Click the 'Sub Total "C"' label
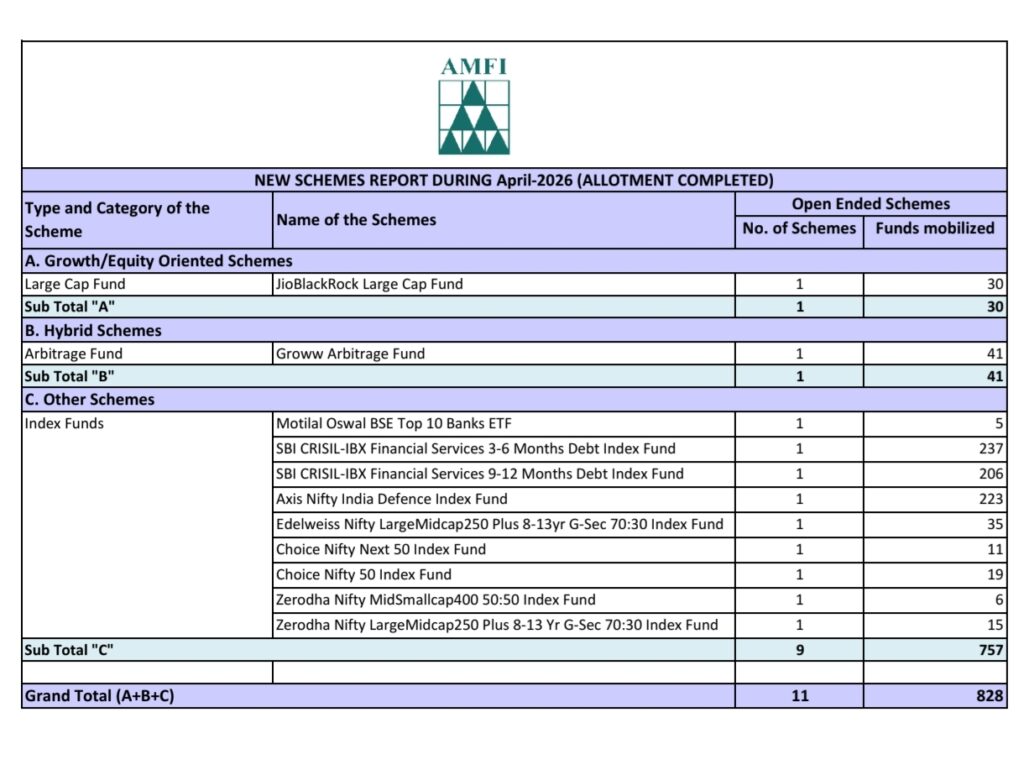The height and width of the screenshot is (770, 1024). click(69, 650)
